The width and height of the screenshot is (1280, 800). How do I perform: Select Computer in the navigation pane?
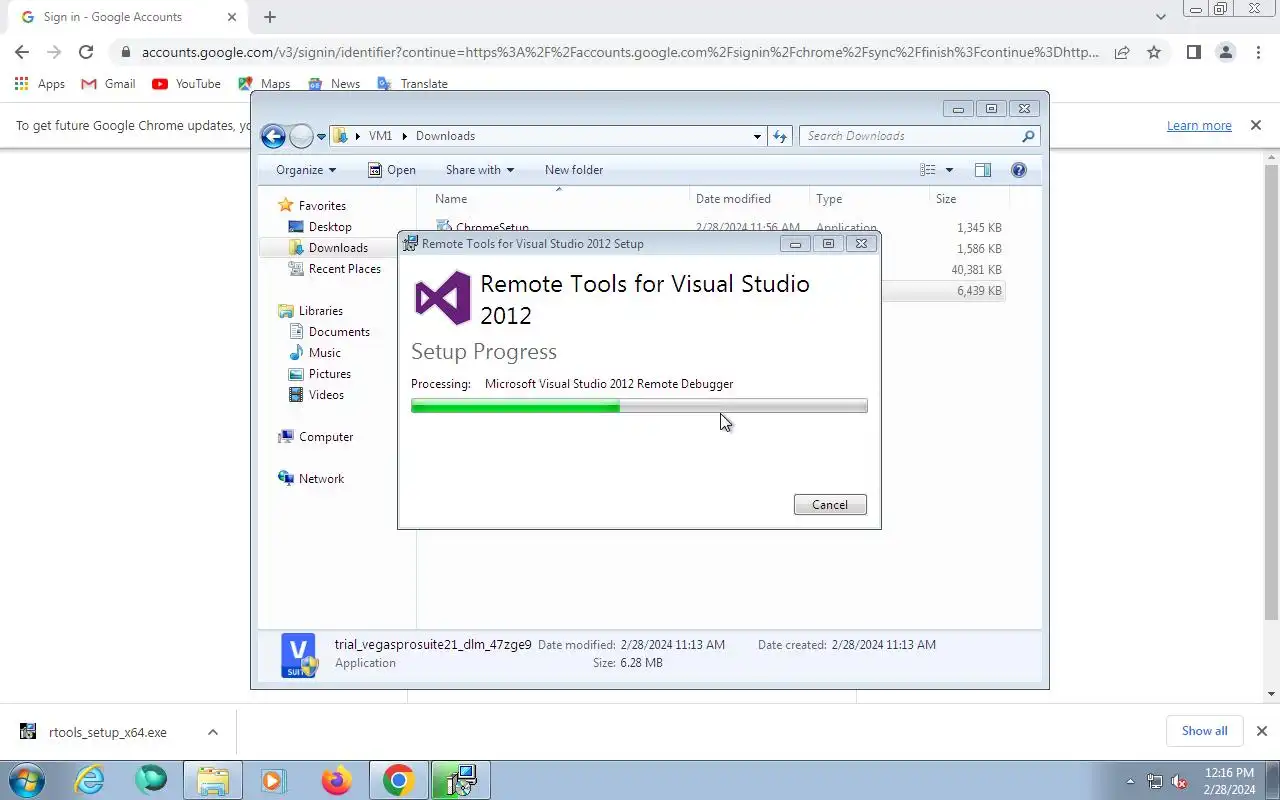pyautogui.click(x=326, y=437)
